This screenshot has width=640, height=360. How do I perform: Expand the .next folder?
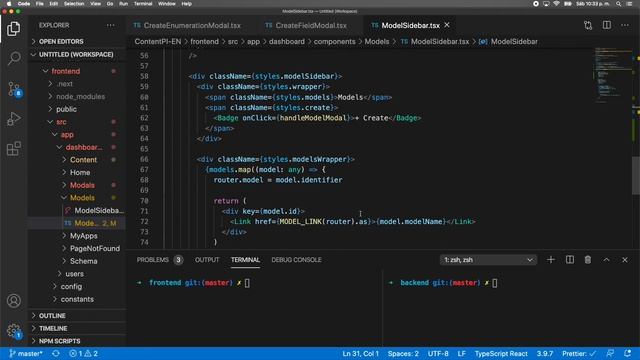pyautogui.click(x=65, y=84)
